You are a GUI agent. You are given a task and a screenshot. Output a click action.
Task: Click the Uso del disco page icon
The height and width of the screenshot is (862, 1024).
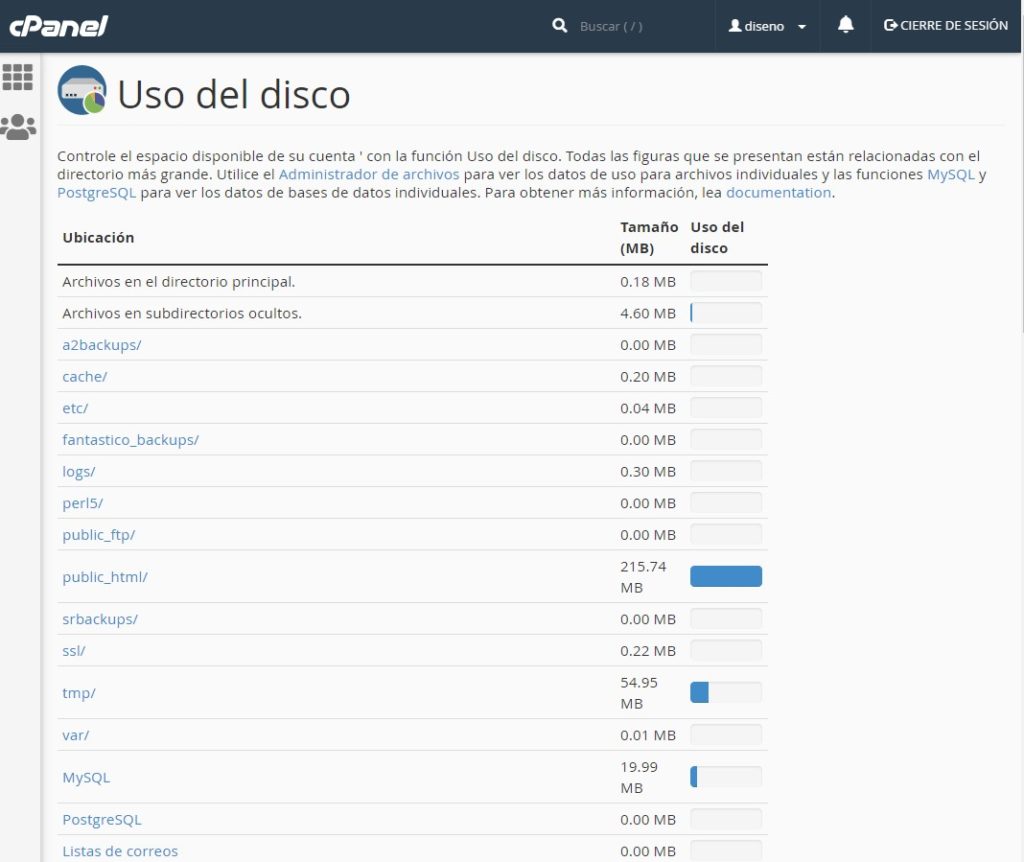[x=82, y=90]
